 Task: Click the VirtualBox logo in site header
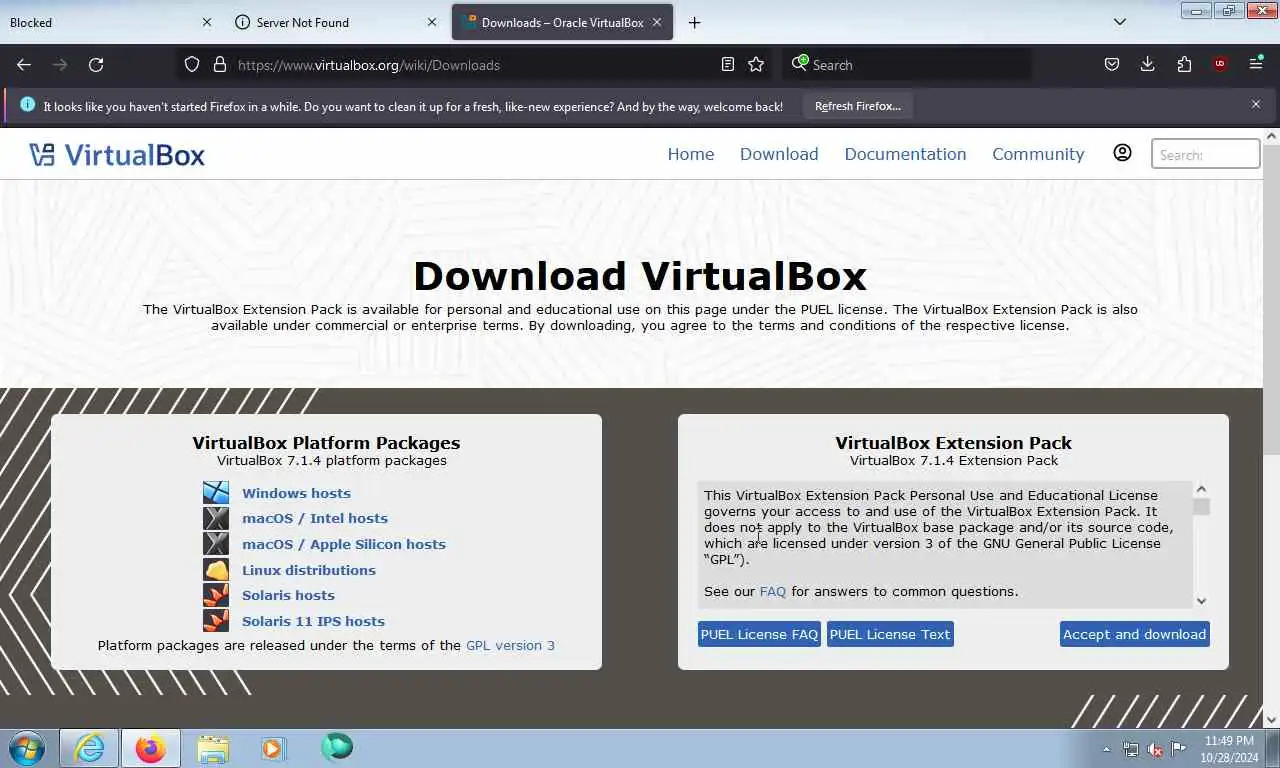click(x=117, y=154)
